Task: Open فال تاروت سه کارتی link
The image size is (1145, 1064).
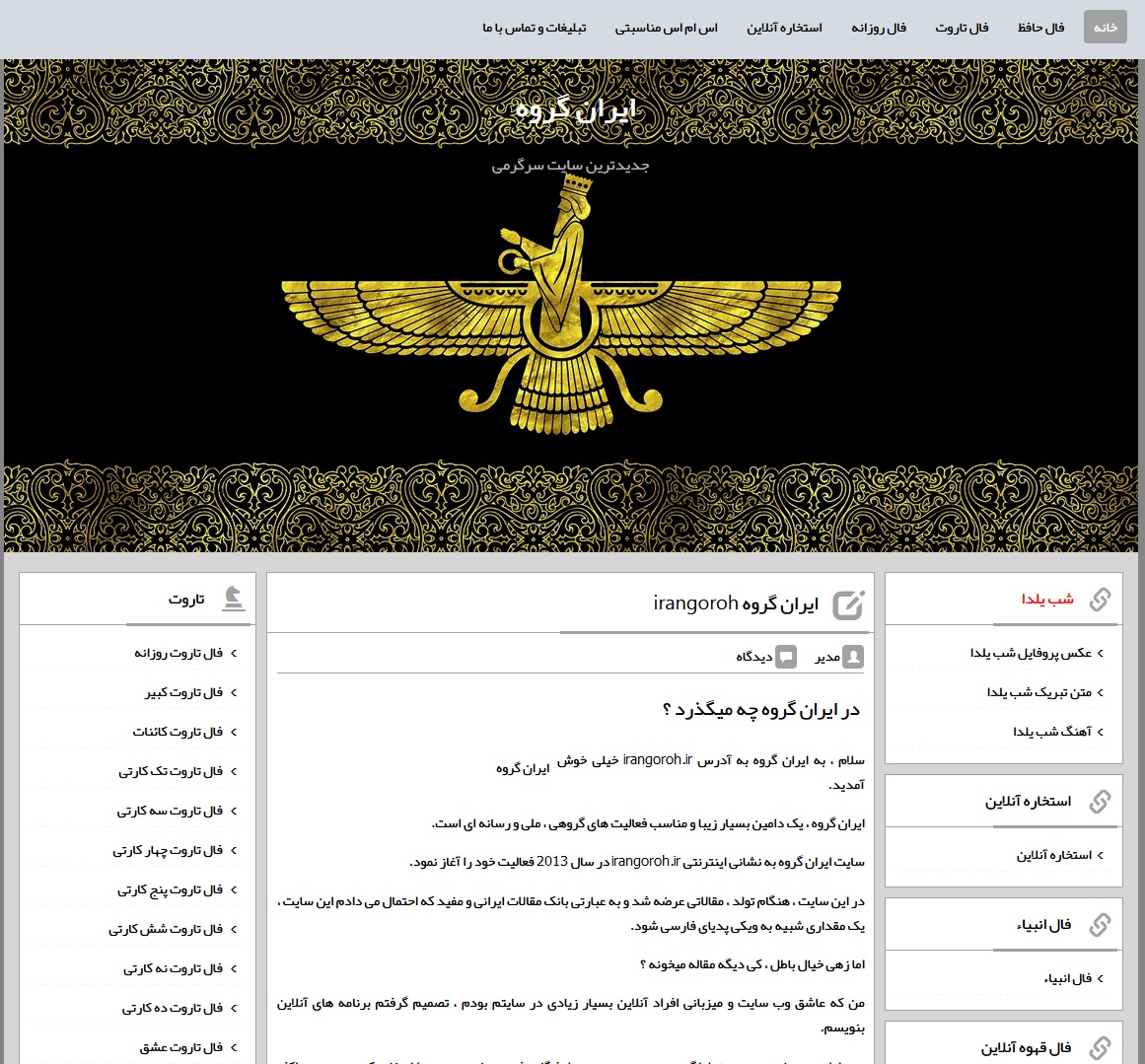Action: pos(170,811)
